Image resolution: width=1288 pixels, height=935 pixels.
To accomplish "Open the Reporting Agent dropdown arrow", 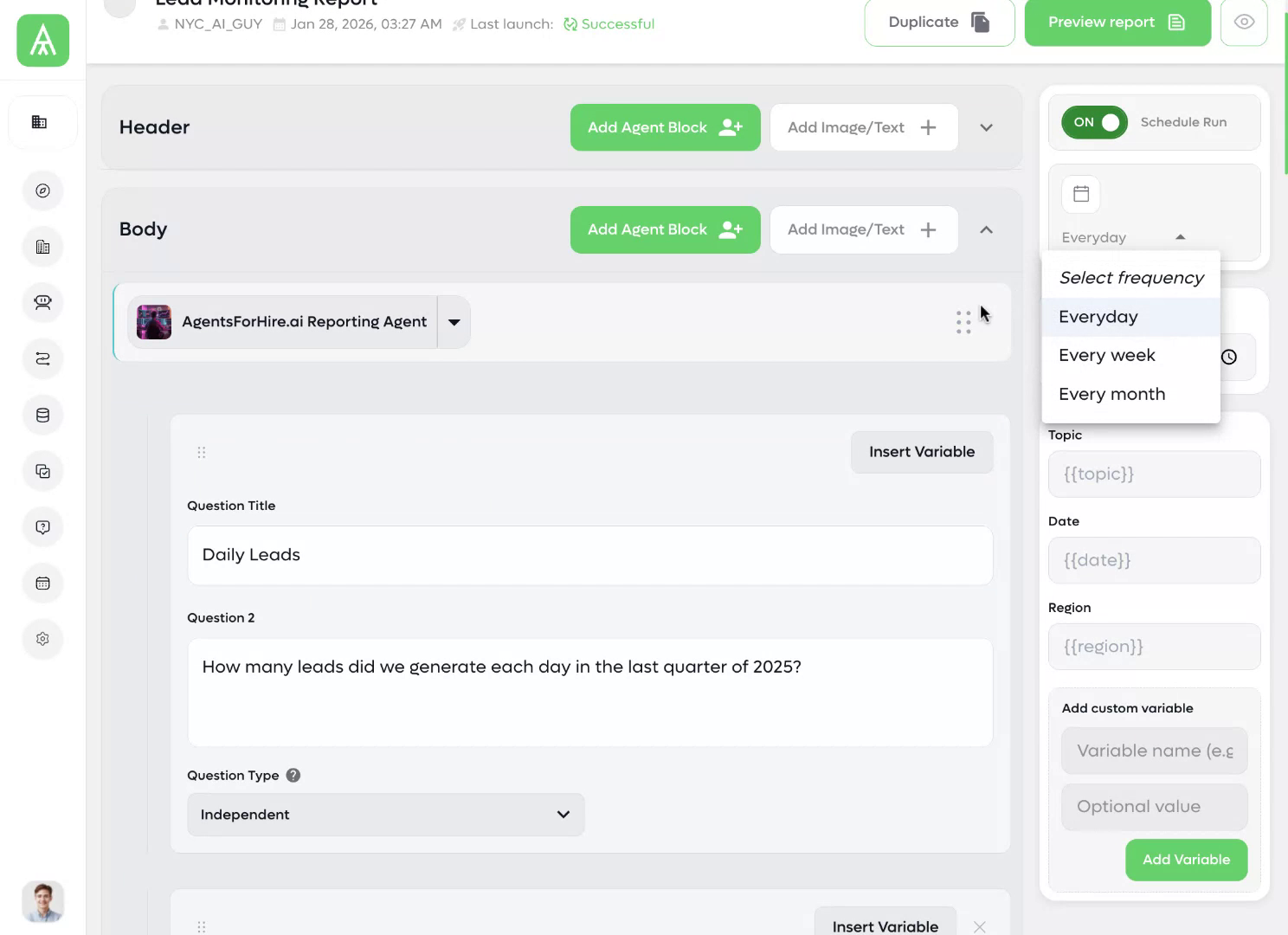I will click(x=454, y=322).
